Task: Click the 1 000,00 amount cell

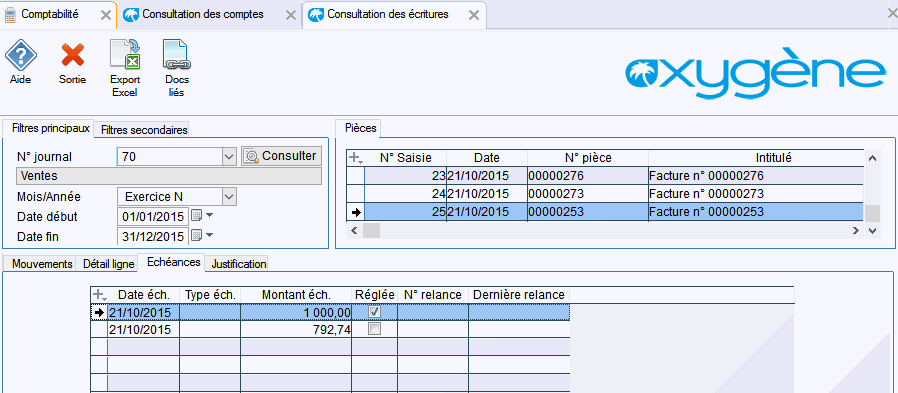Action: pyautogui.click(x=296, y=312)
